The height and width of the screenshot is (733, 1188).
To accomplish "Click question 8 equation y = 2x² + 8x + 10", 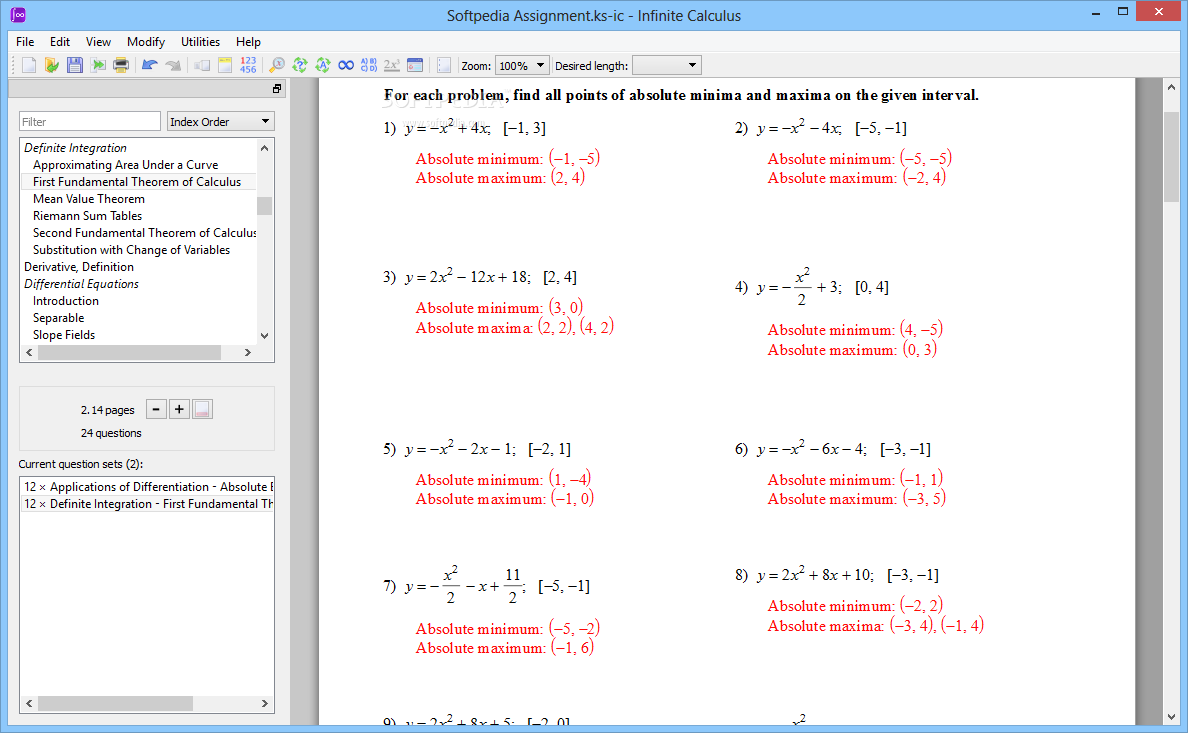I will (815, 575).
